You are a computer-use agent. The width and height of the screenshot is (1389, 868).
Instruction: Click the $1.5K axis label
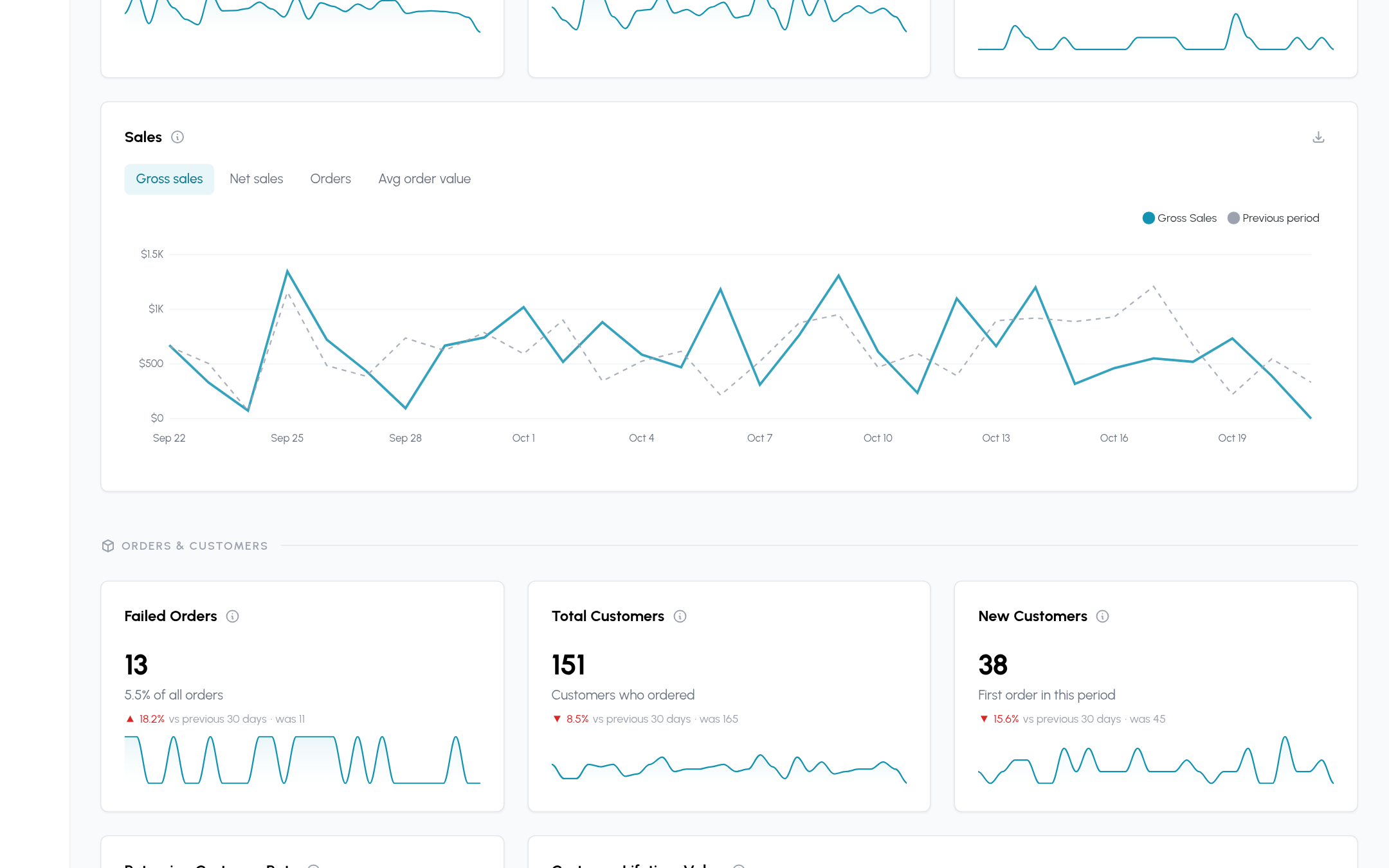(x=152, y=254)
